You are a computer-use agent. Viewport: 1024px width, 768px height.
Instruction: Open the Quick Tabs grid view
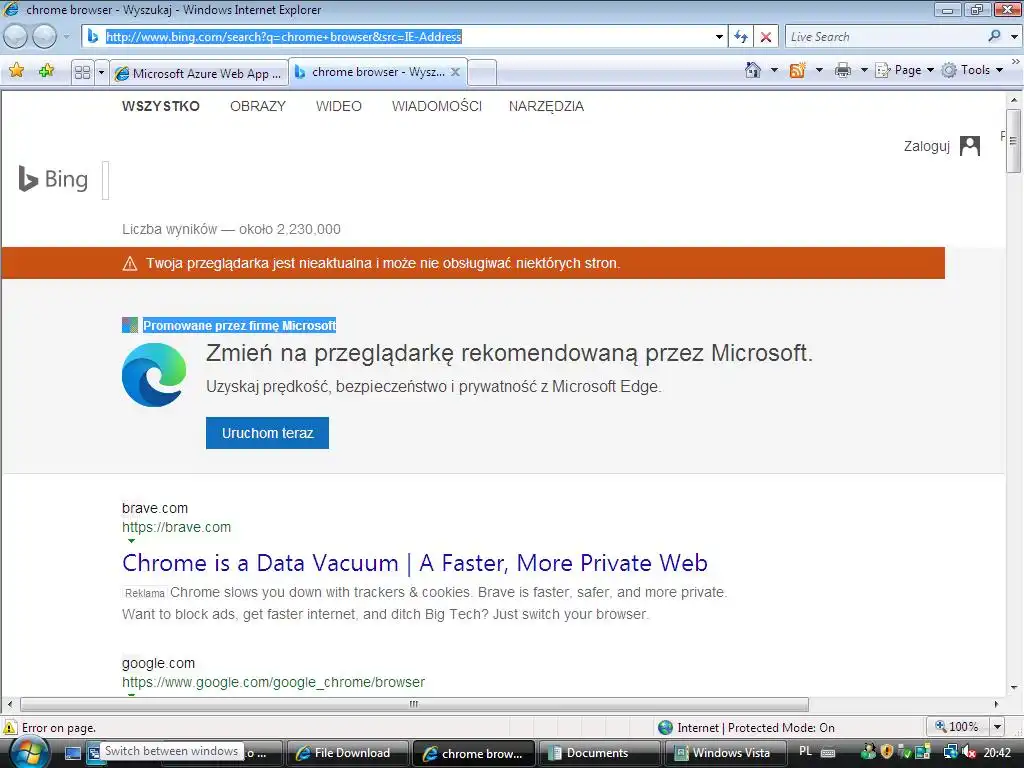82,72
